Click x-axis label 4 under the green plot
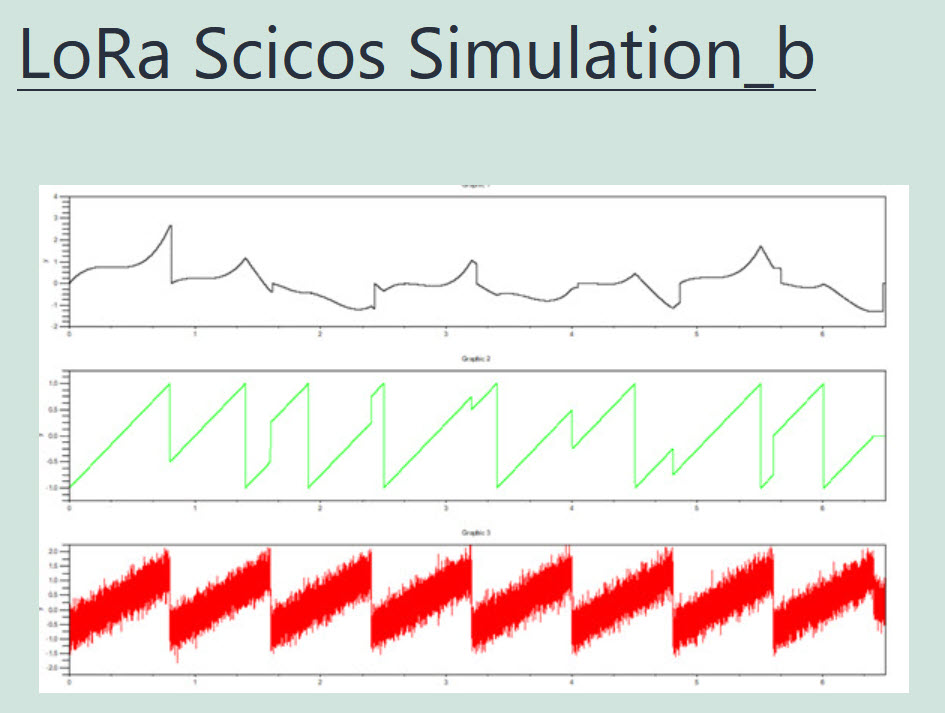The height and width of the screenshot is (713, 945). click(x=571, y=508)
